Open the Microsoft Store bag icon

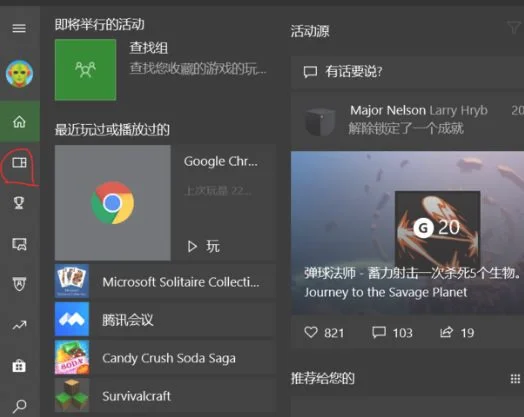coord(19,366)
